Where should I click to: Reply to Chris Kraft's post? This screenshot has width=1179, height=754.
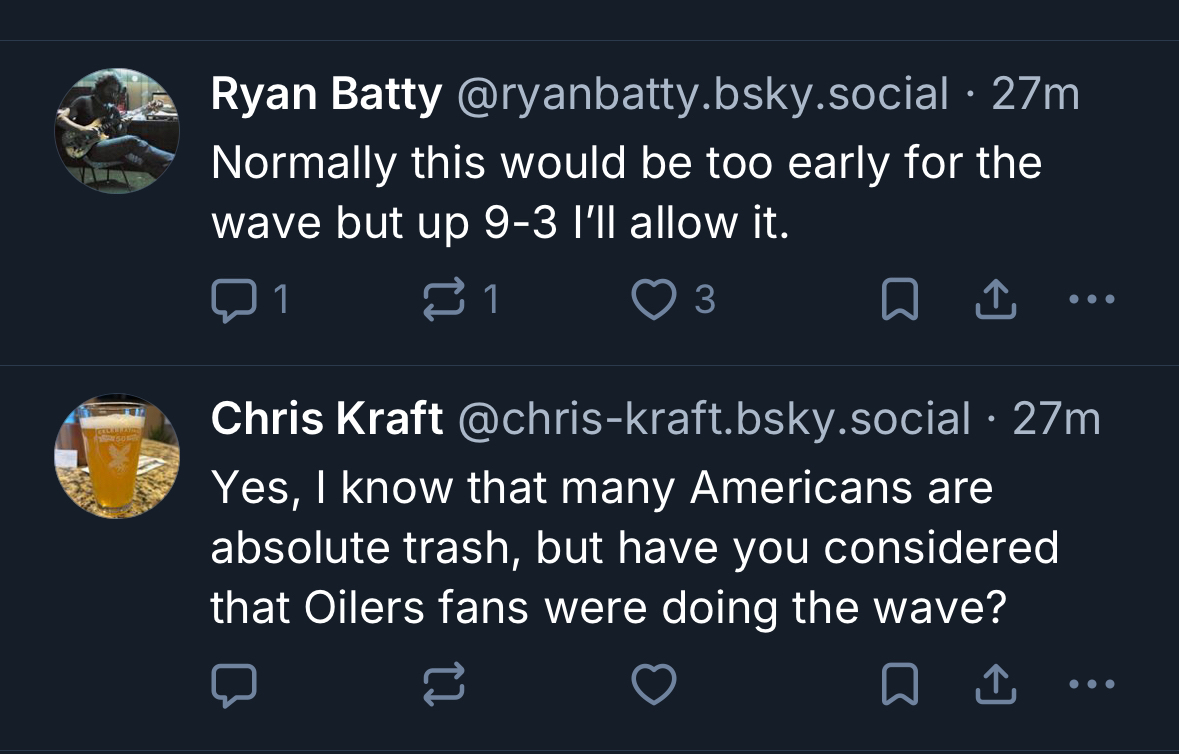click(x=235, y=684)
